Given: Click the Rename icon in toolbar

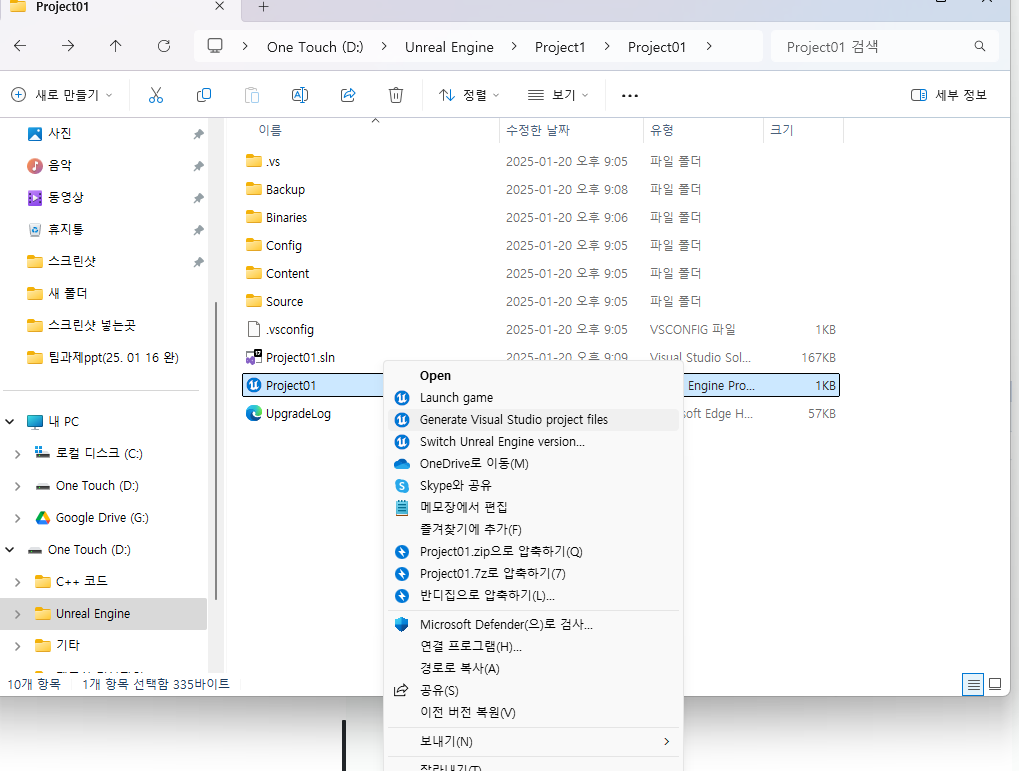Looking at the screenshot, I should pyautogui.click(x=300, y=95).
